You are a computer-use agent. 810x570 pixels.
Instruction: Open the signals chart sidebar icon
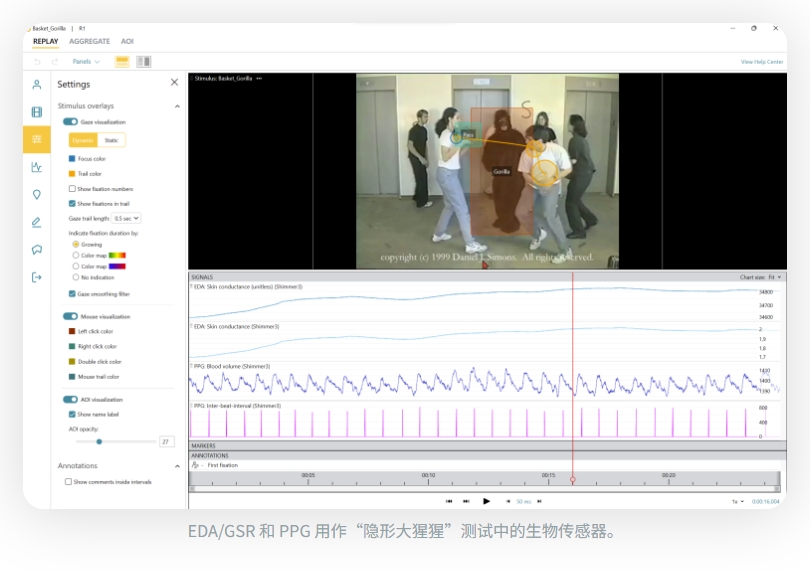37,167
